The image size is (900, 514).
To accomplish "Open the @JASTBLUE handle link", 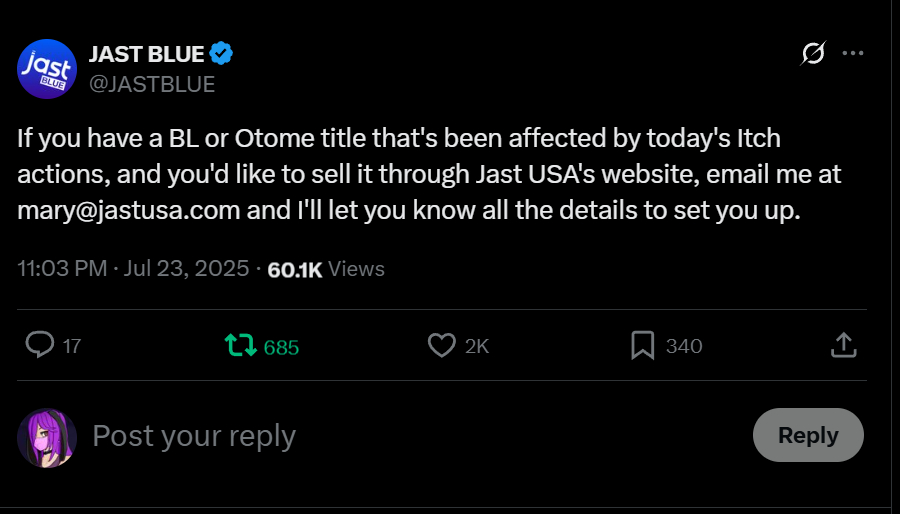I will point(152,84).
